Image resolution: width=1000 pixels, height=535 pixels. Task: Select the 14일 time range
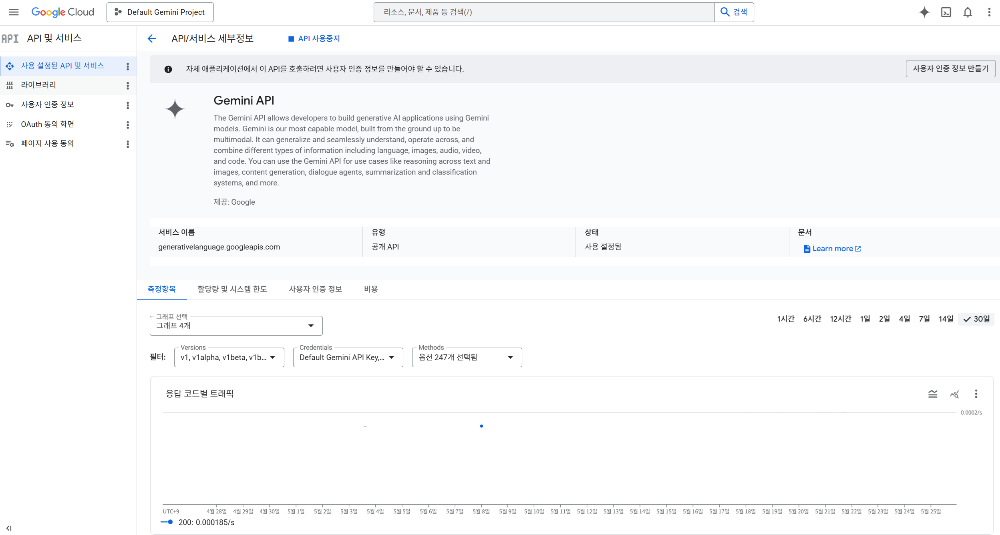tap(946, 319)
